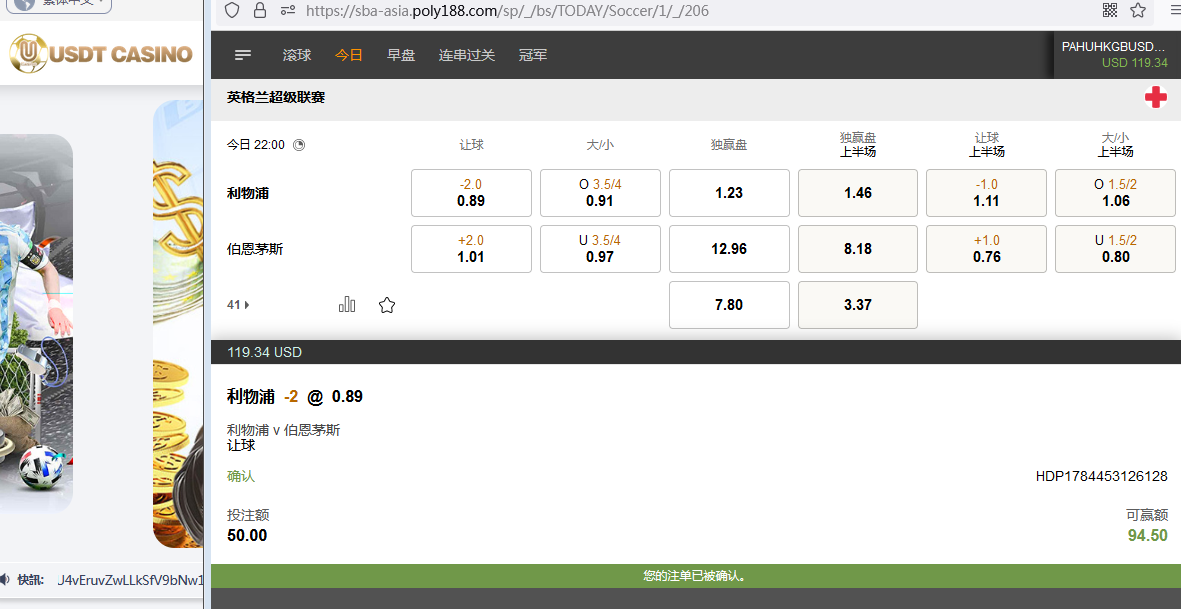
Task: Click the green bet confirmed message bar
Action: tap(696, 577)
